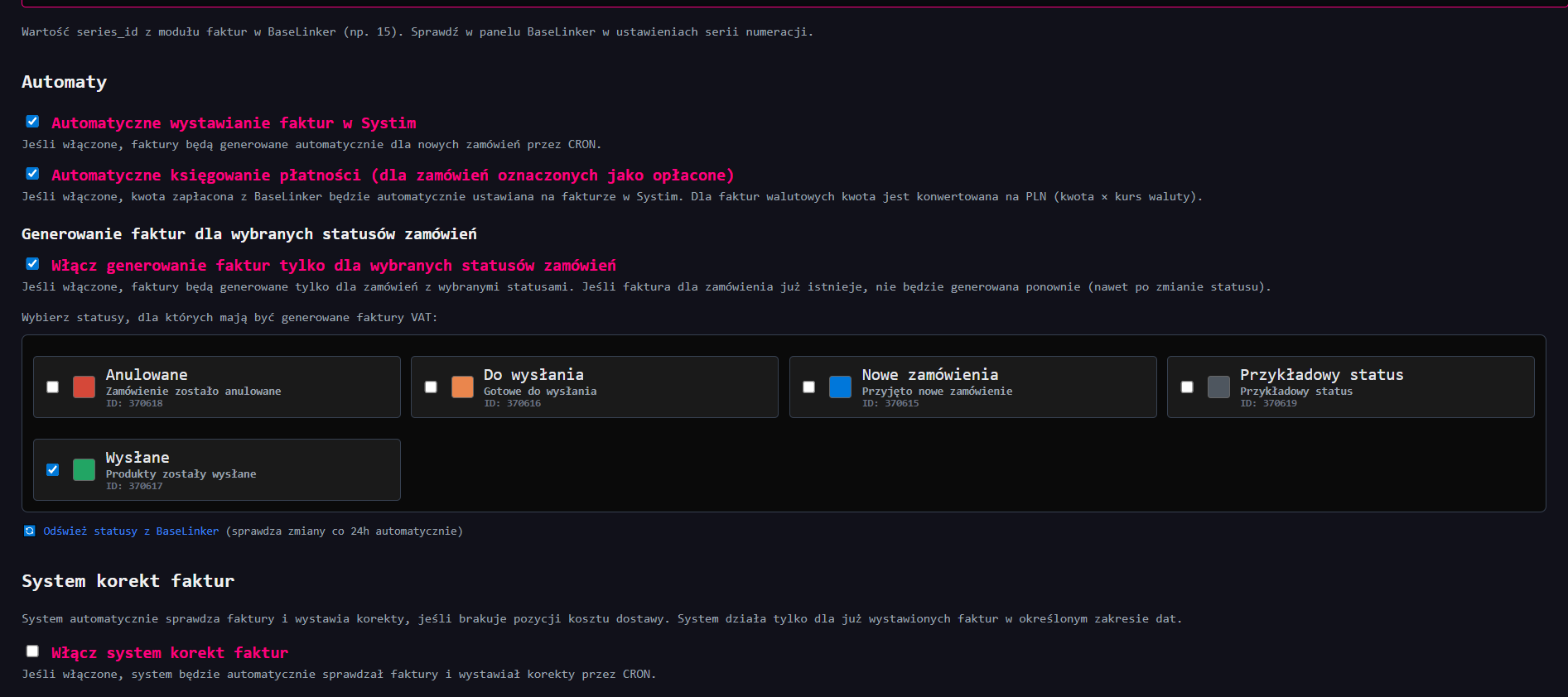This screenshot has height=697, width=1568.
Task: Disable automatic invoice issuing in Systim checkbox
Action: [32, 122]
